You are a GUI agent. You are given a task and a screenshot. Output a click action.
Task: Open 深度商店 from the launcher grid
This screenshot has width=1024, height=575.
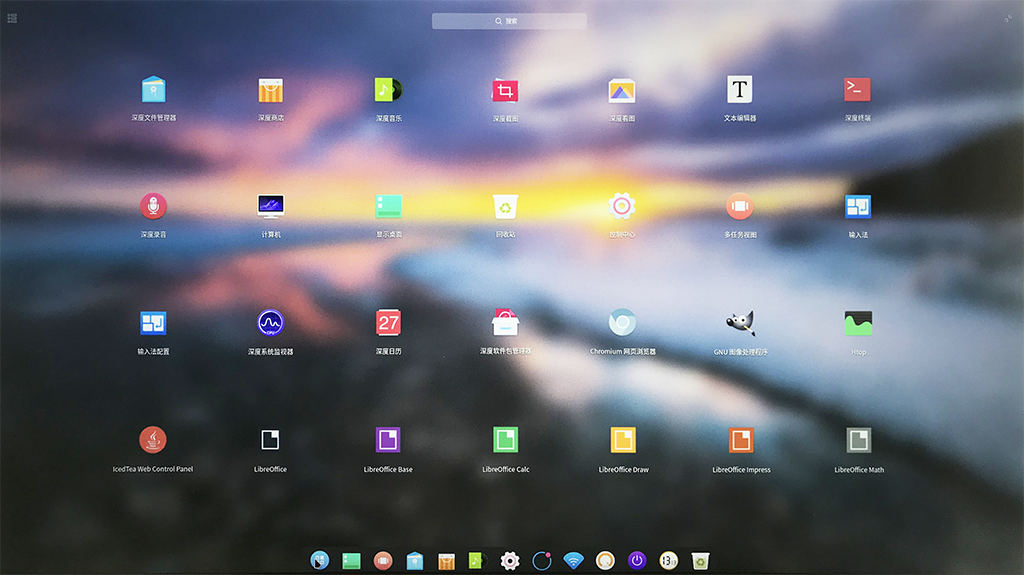[270, 90]
